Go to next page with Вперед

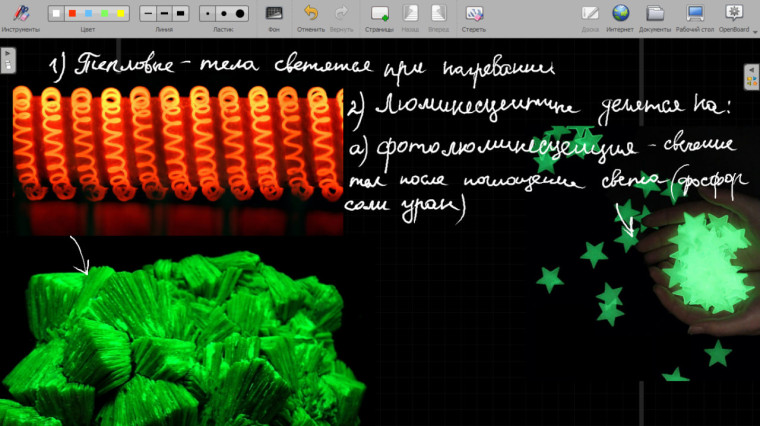pos(438,17)
